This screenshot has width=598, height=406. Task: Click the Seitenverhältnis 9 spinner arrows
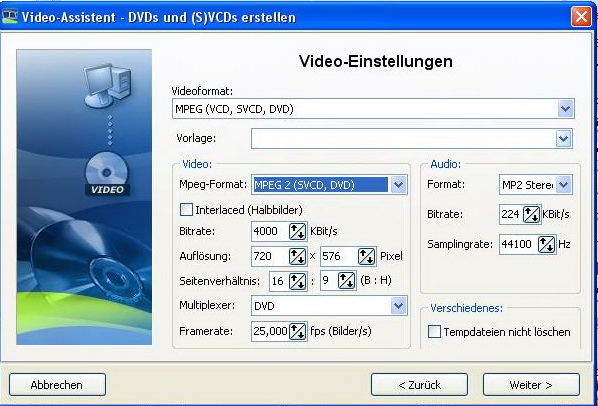347,281
